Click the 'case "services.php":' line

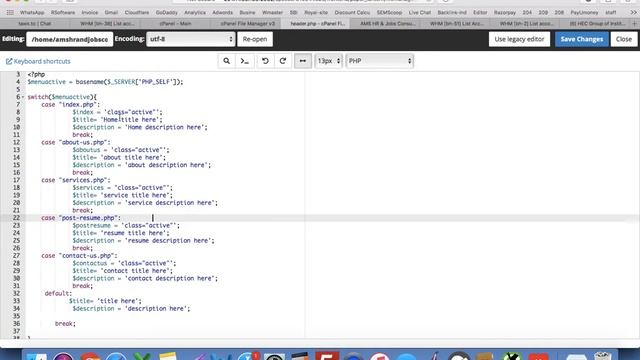[x=76, y=180]
